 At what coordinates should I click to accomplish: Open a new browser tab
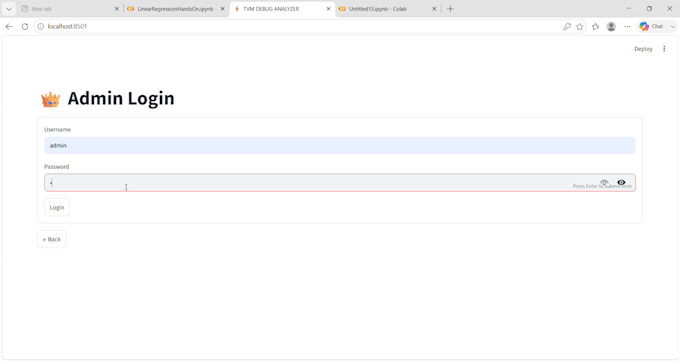coord(450,9)
